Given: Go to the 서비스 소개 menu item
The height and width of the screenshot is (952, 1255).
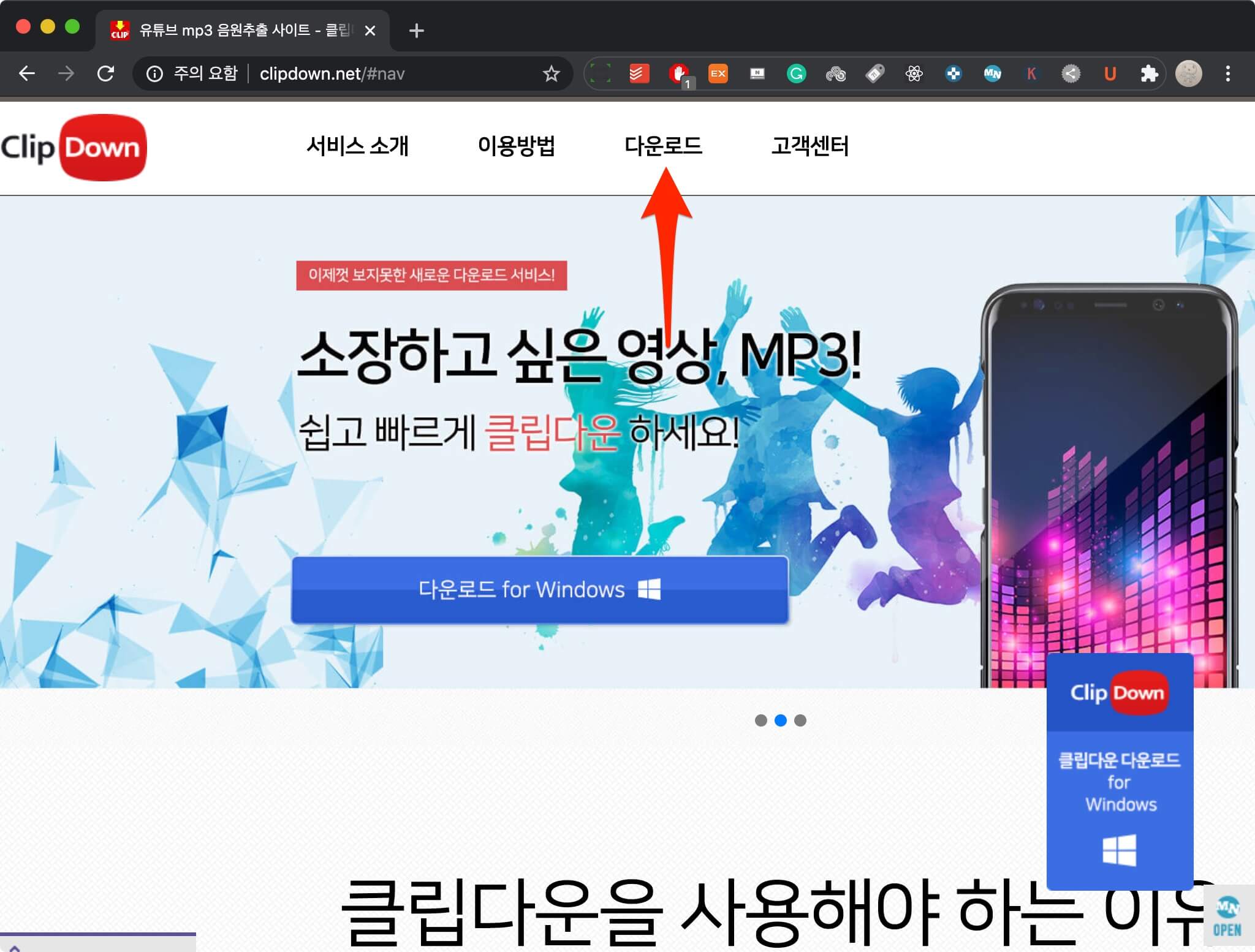Looking at the screenshot, I should point(357,146).
